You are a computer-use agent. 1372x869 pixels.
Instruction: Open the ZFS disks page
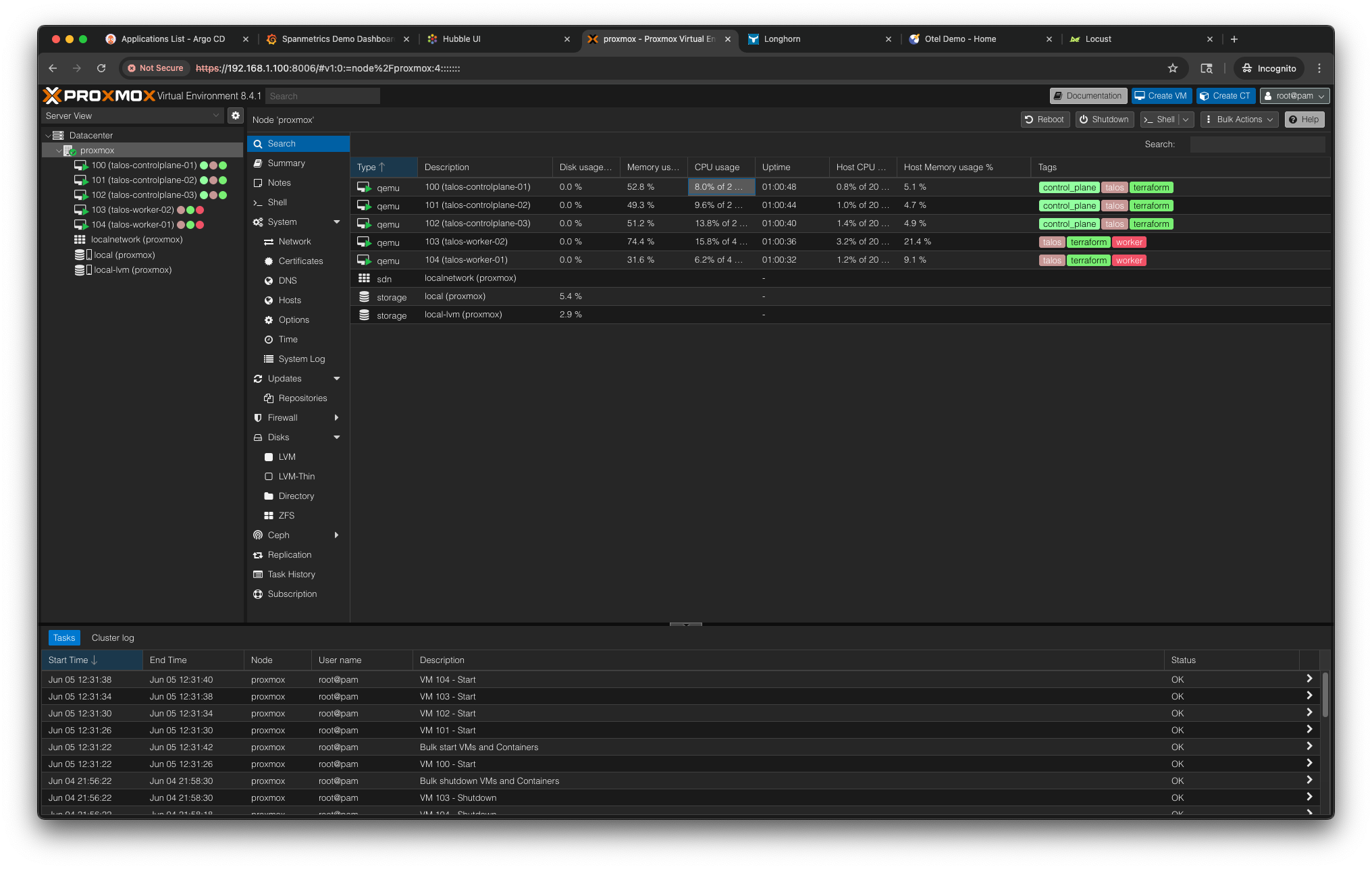point(298,516)
